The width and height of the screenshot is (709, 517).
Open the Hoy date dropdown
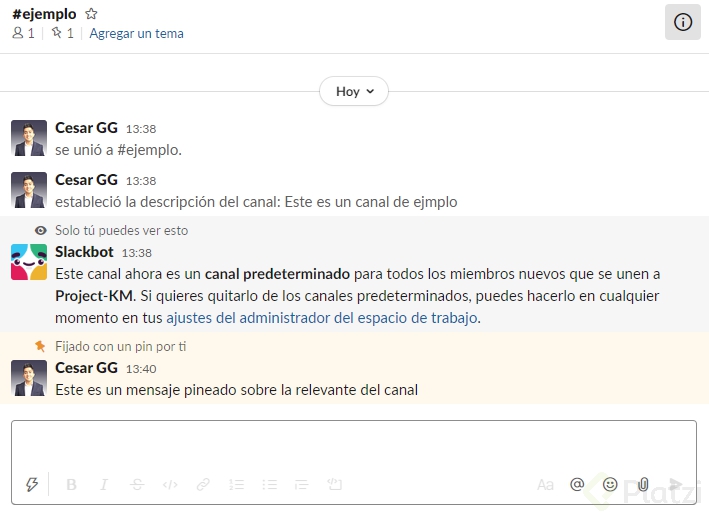pyautogui.click(x=354, y=91)
